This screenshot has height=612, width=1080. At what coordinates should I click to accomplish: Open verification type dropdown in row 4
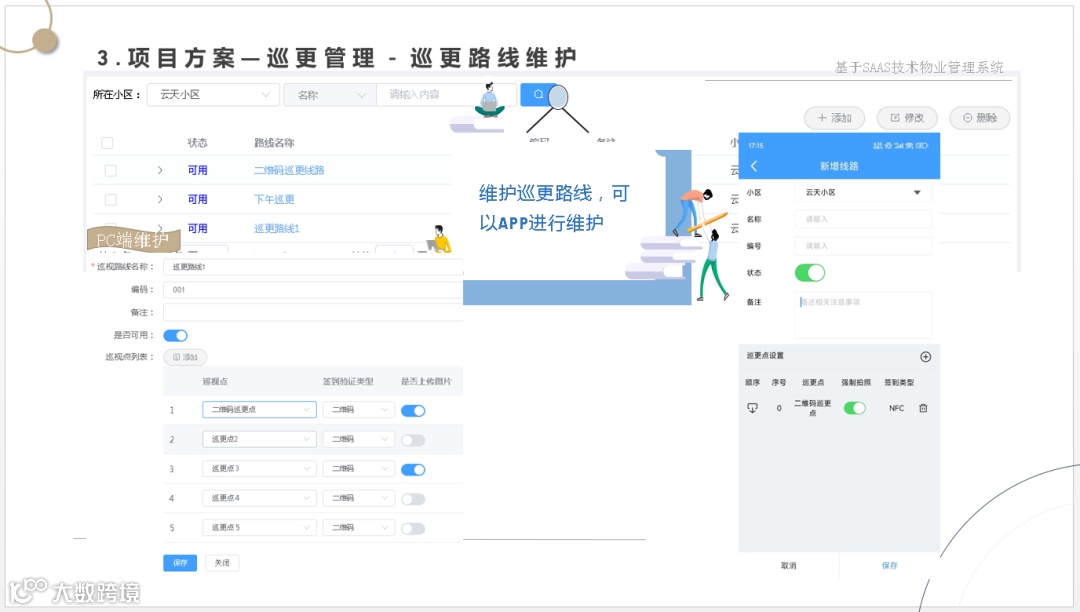tap(359, 498)
